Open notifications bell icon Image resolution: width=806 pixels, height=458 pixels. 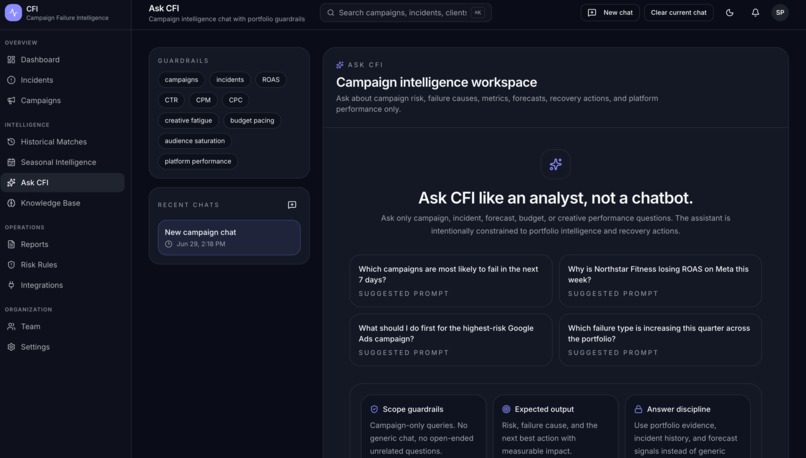click(x=755, y=13)
